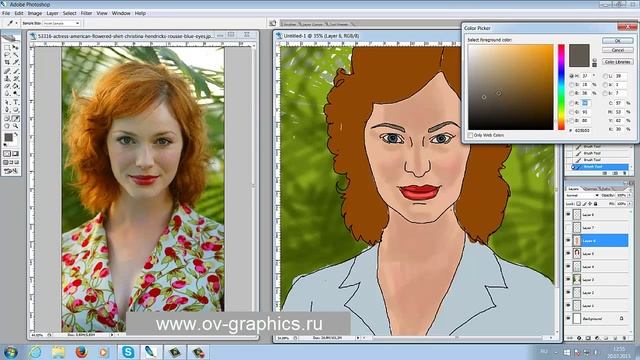Click the R value input field
640x360 pixels.
click(x=585, y=103)
